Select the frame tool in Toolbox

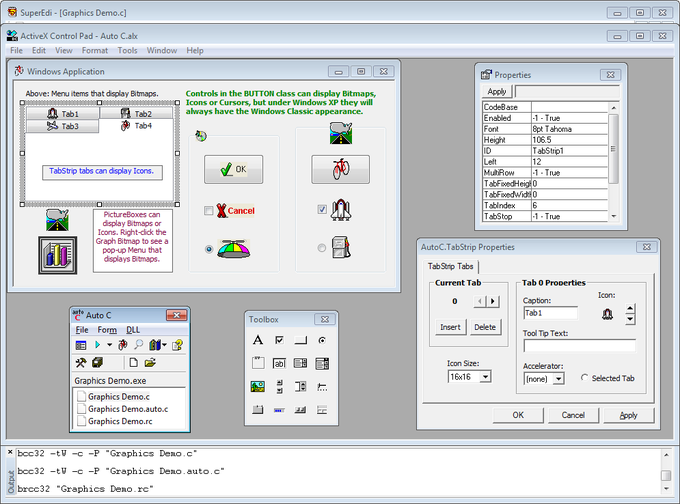click(x=258, y=363)
